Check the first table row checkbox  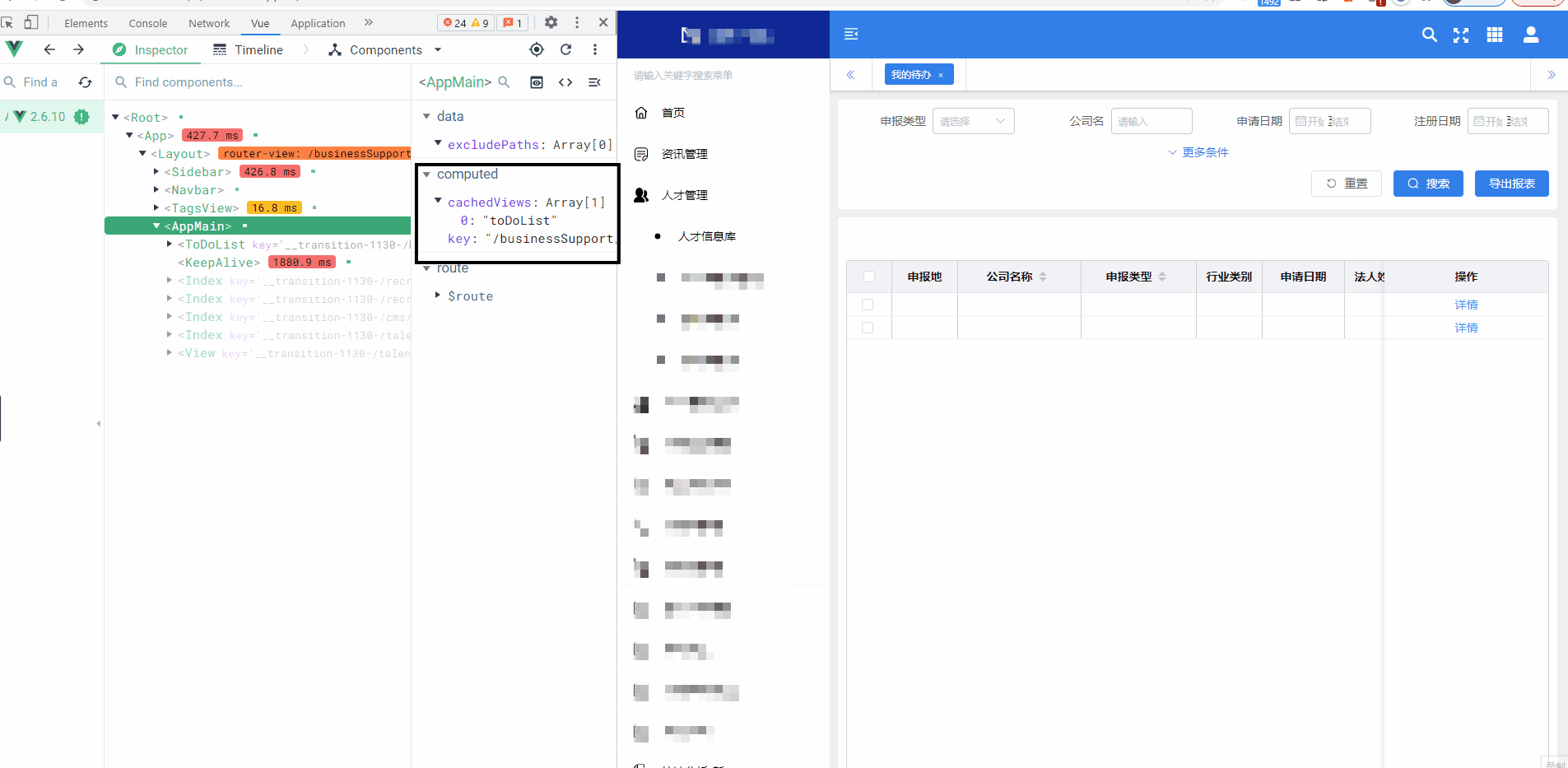868,305
